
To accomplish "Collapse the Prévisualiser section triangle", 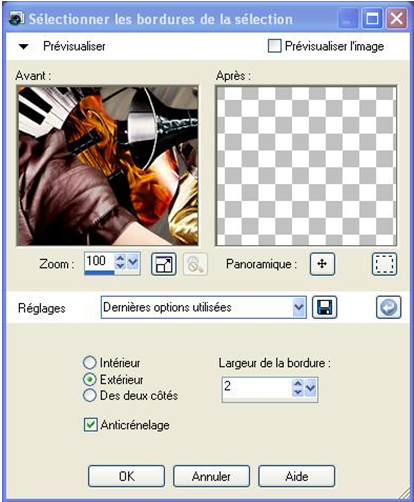I will [x=23, y=47].
